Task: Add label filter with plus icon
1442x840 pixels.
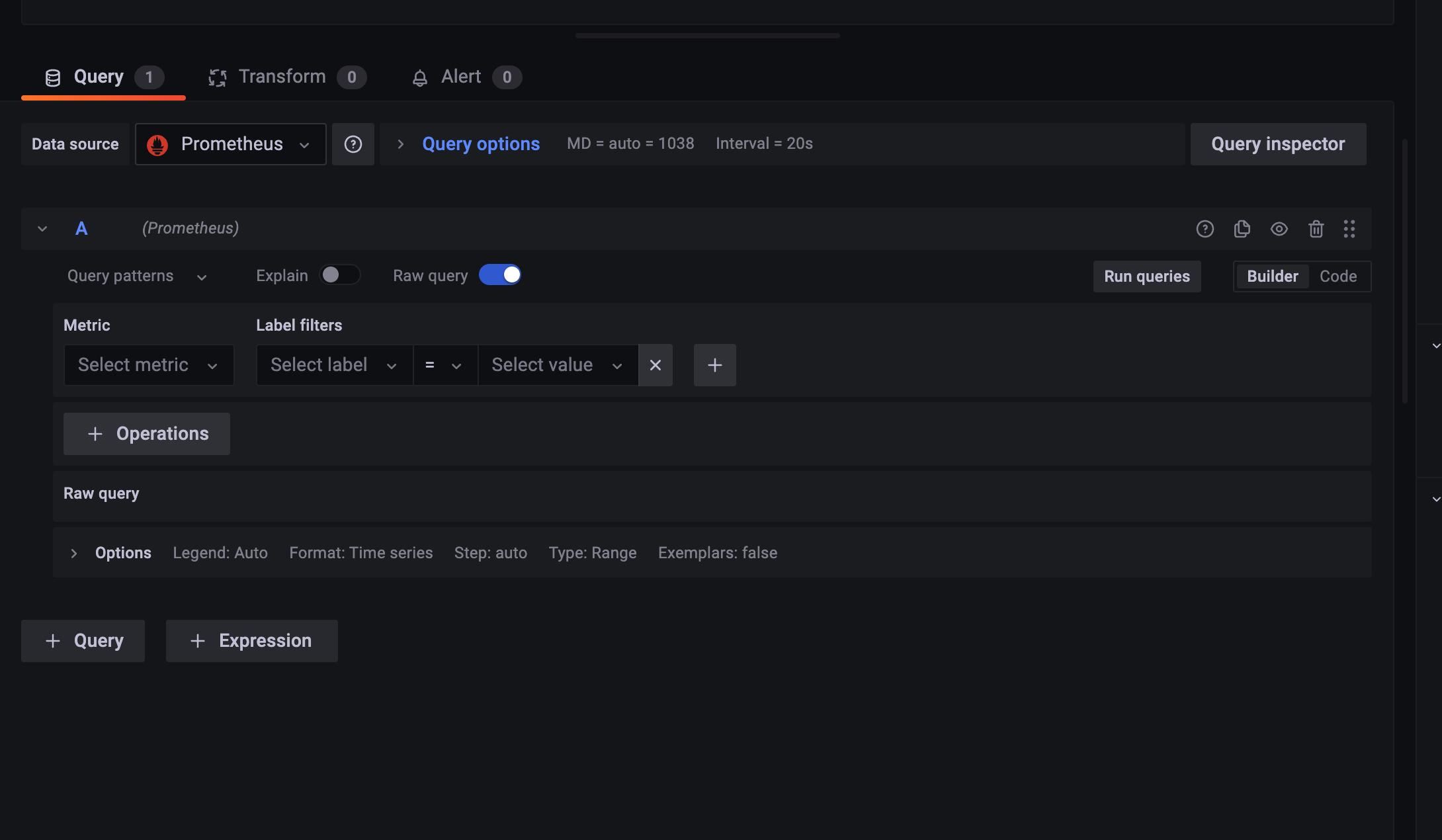Action: pos(714,365)
